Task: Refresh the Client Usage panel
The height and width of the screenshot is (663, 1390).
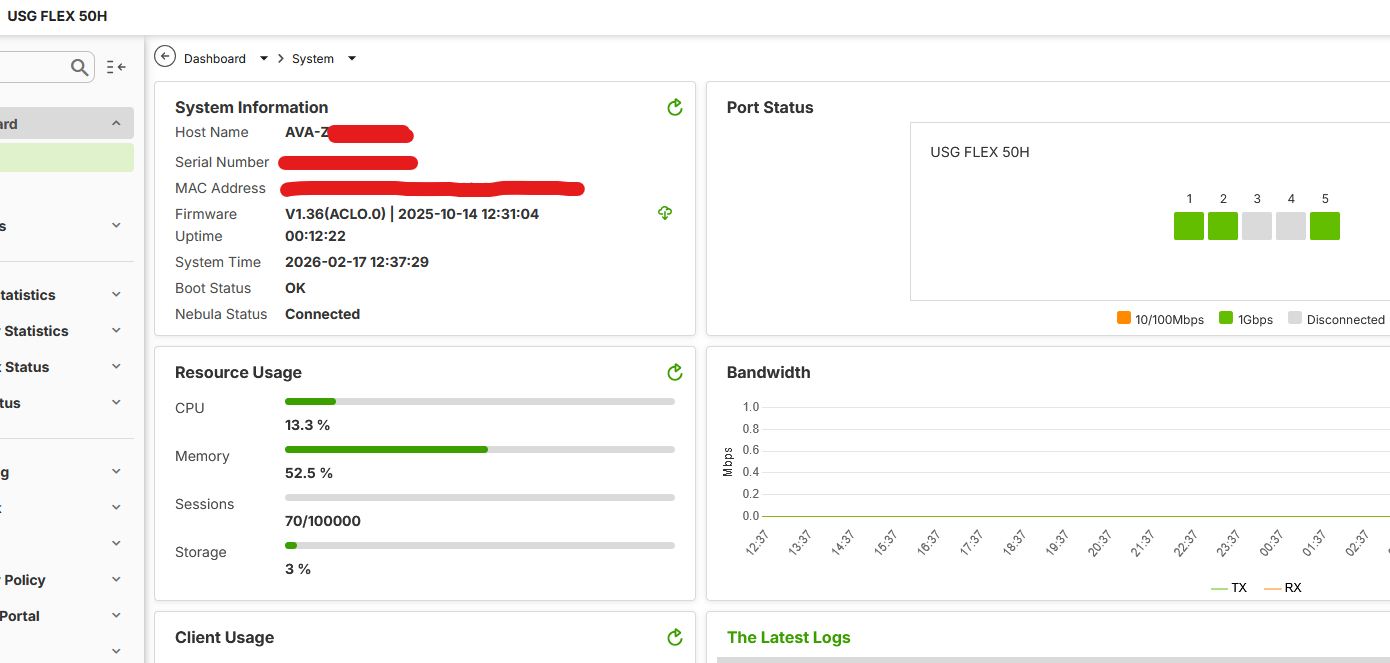Action: coord(675,637)
